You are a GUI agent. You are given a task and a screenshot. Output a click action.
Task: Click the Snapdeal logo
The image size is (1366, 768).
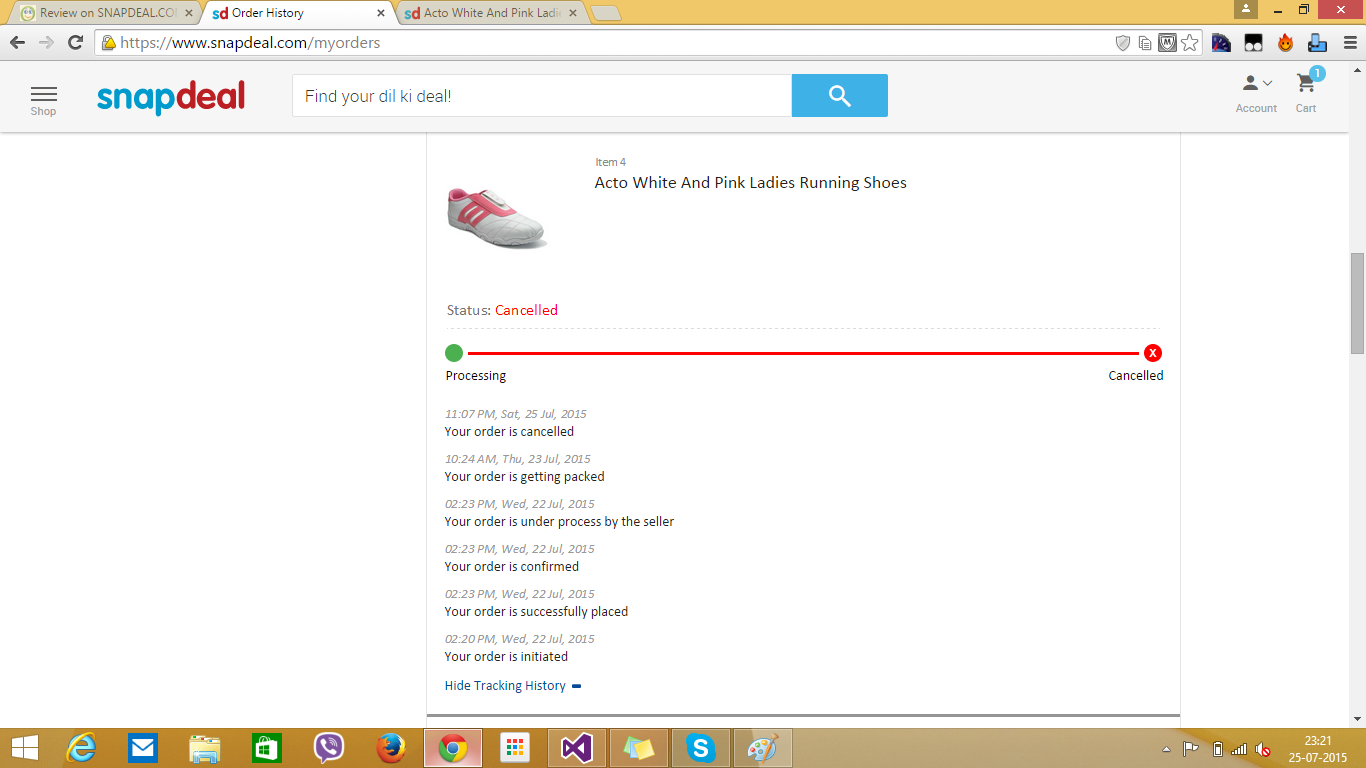[x=171, y=97]
